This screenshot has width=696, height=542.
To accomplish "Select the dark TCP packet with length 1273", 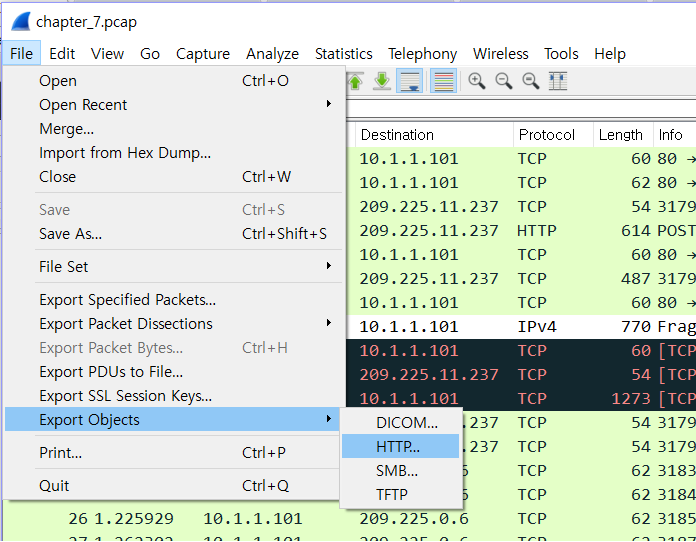I will [x=521, y=398].
